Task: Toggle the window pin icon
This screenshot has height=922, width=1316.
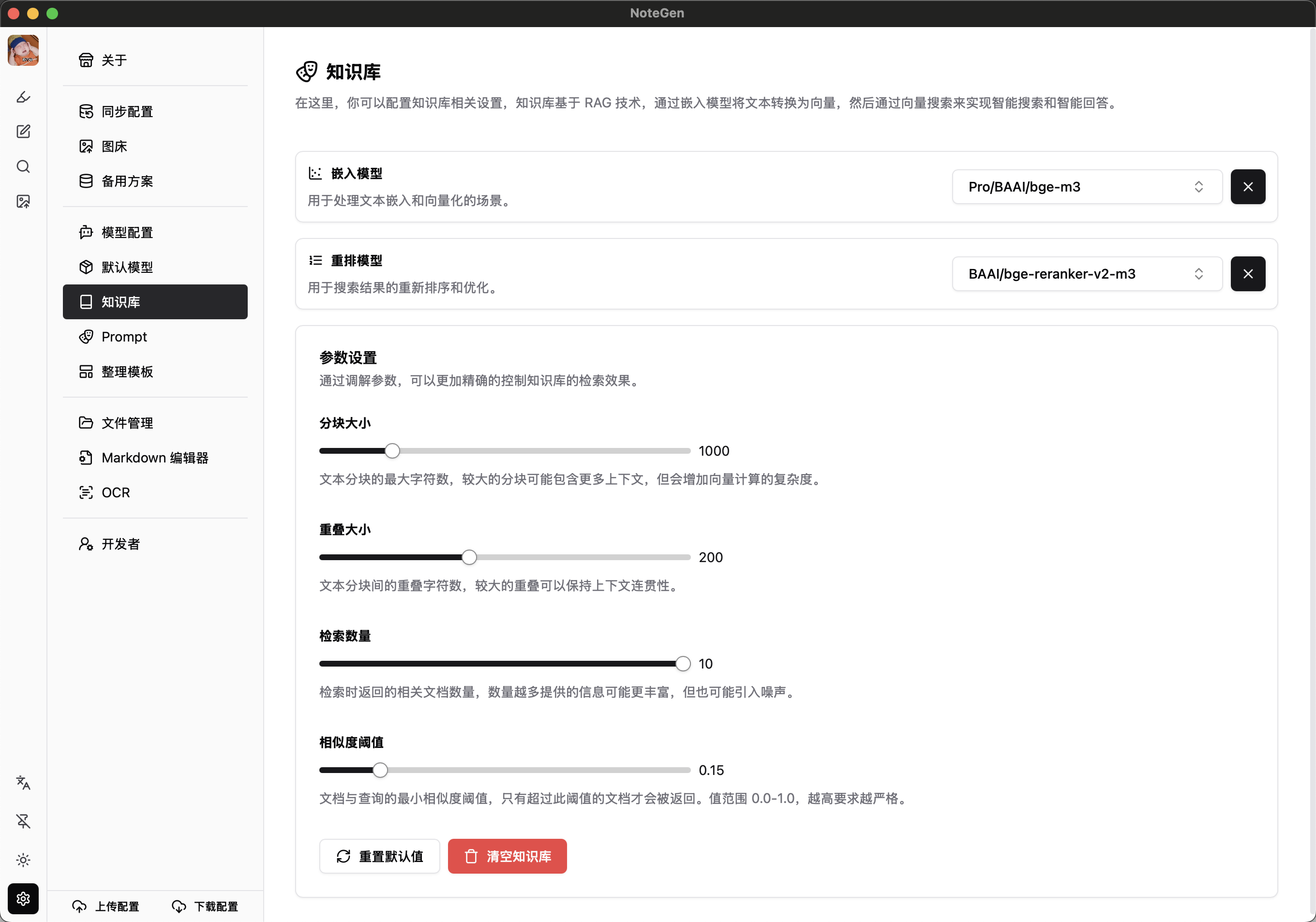Action: point(23,821)
